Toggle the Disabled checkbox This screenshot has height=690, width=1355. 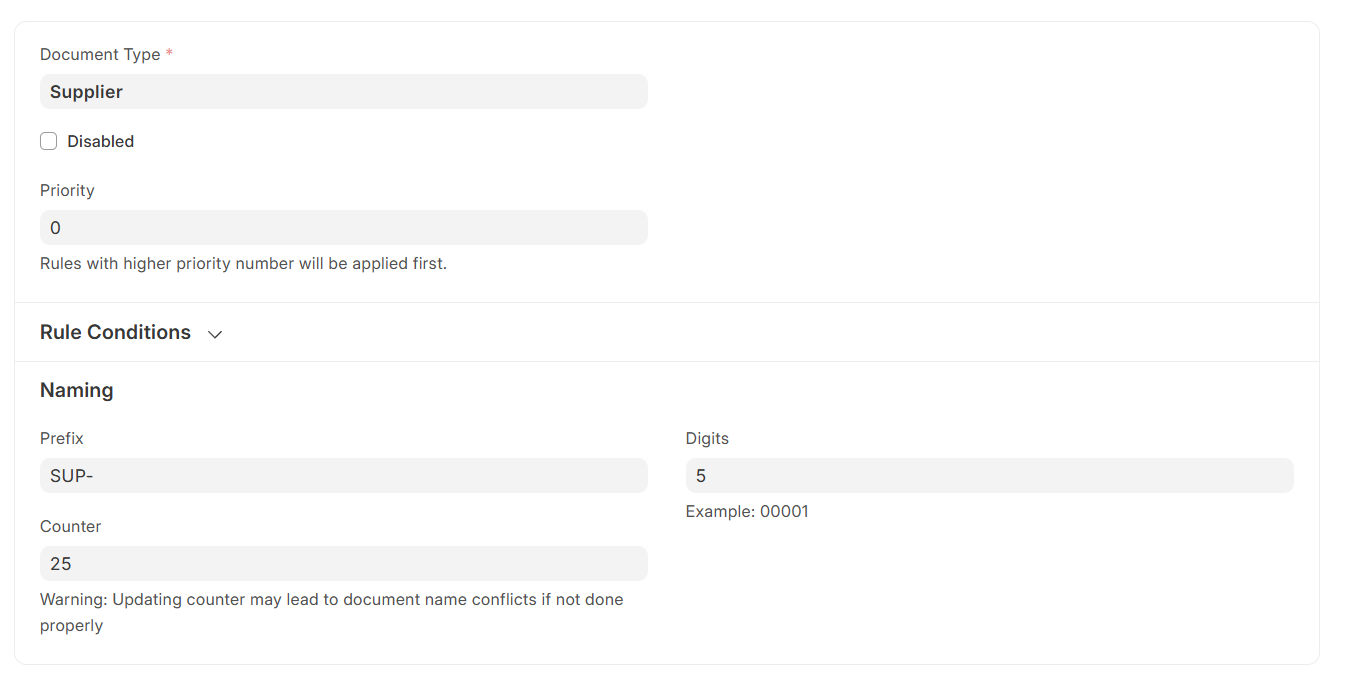48,141
